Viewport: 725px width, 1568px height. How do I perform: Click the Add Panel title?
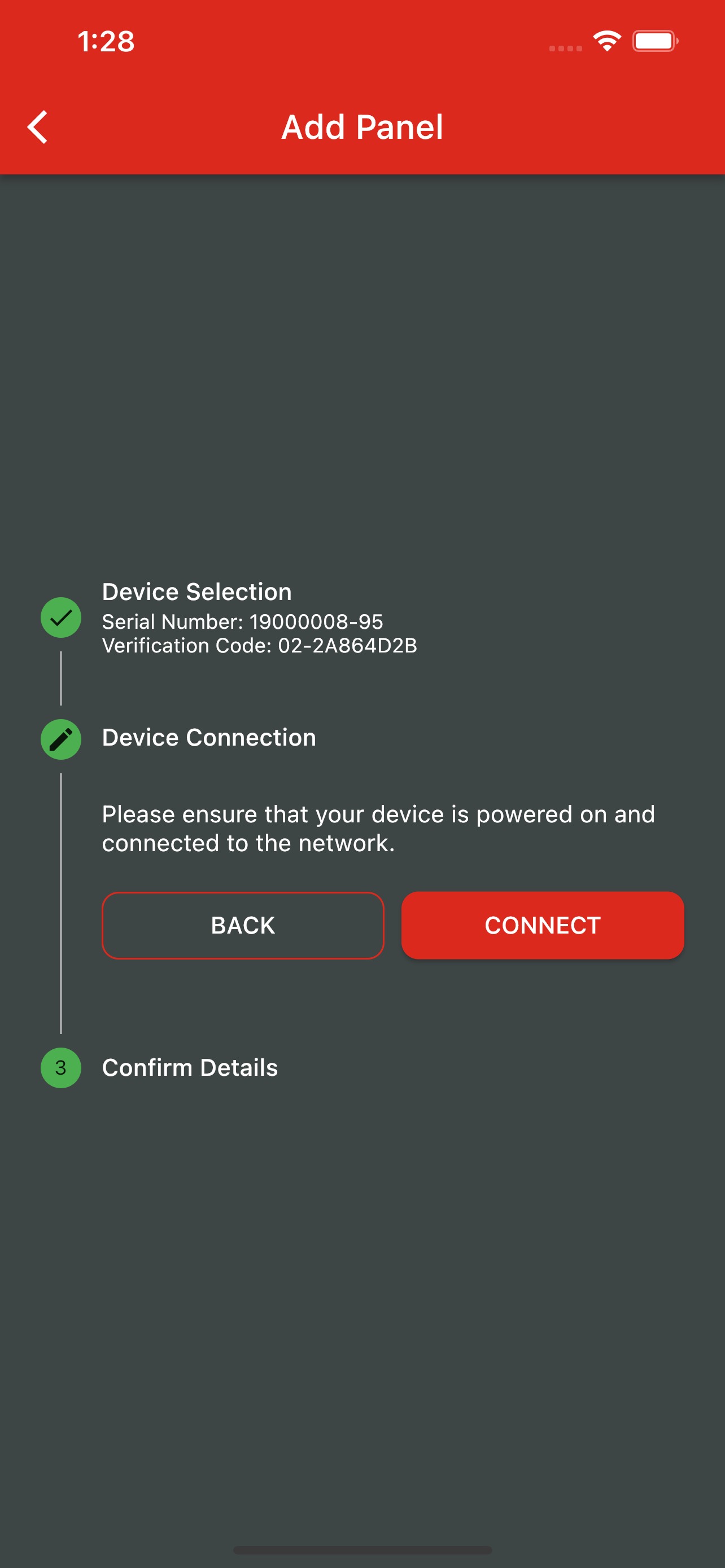(x=362, y=127)
